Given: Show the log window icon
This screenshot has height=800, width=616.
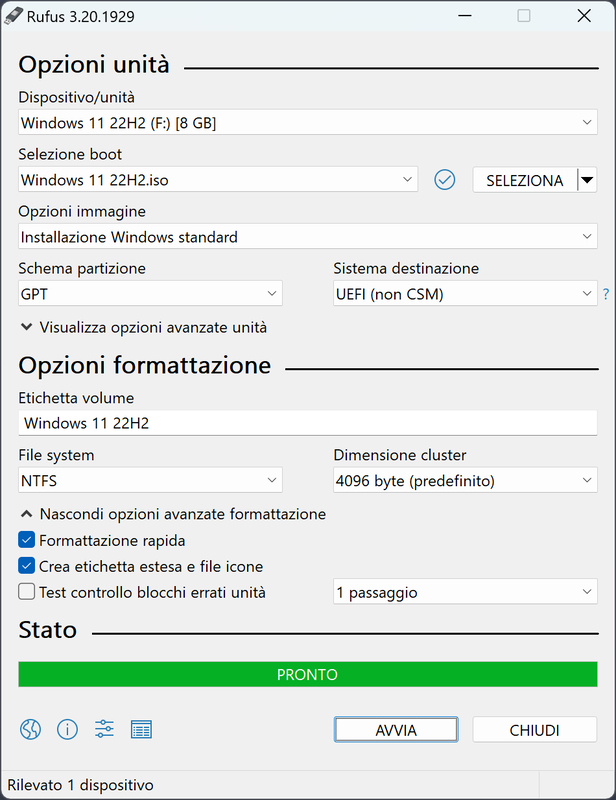Looking at the screenshot, I should click(x=141, y=729).
